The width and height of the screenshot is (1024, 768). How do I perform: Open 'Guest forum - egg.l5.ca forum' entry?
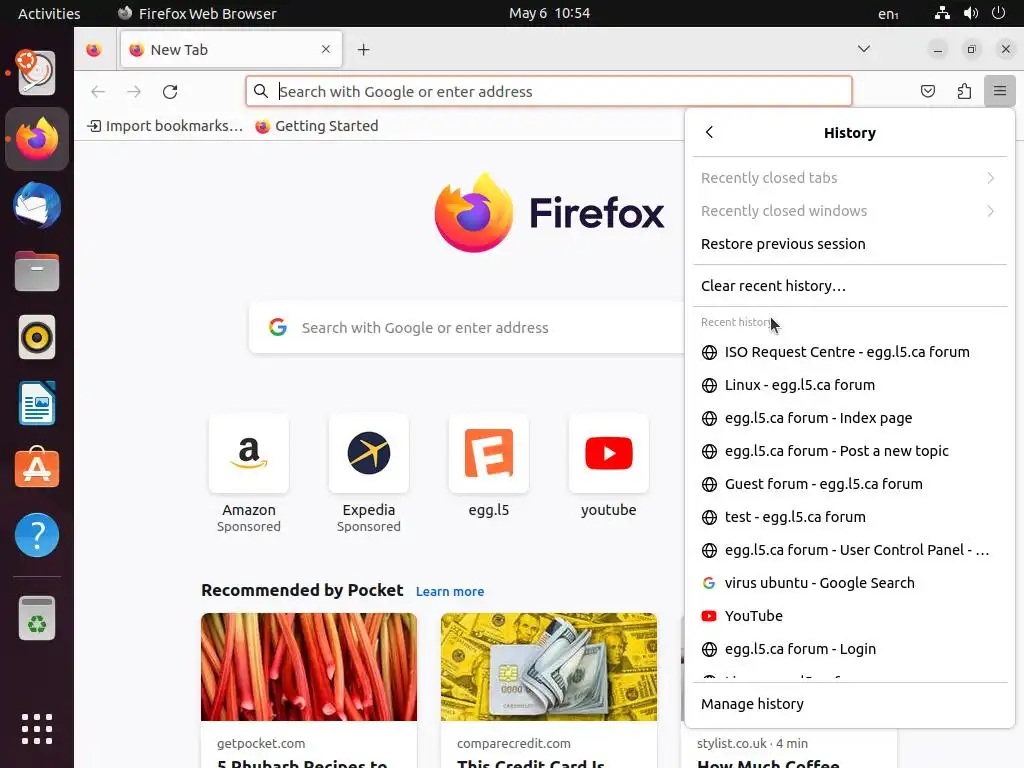point(850,484)
